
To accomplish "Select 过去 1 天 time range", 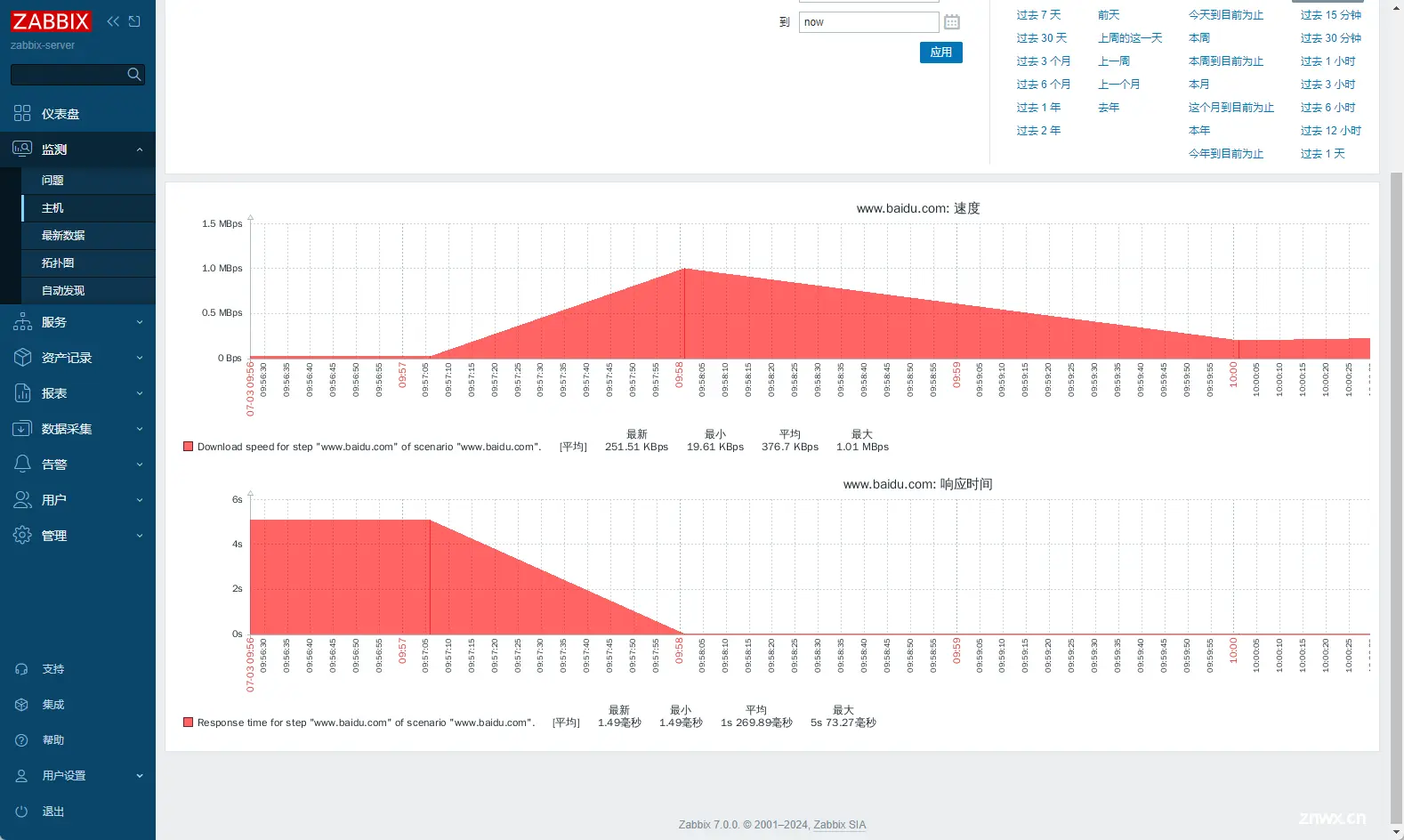I will (1323, 154).
